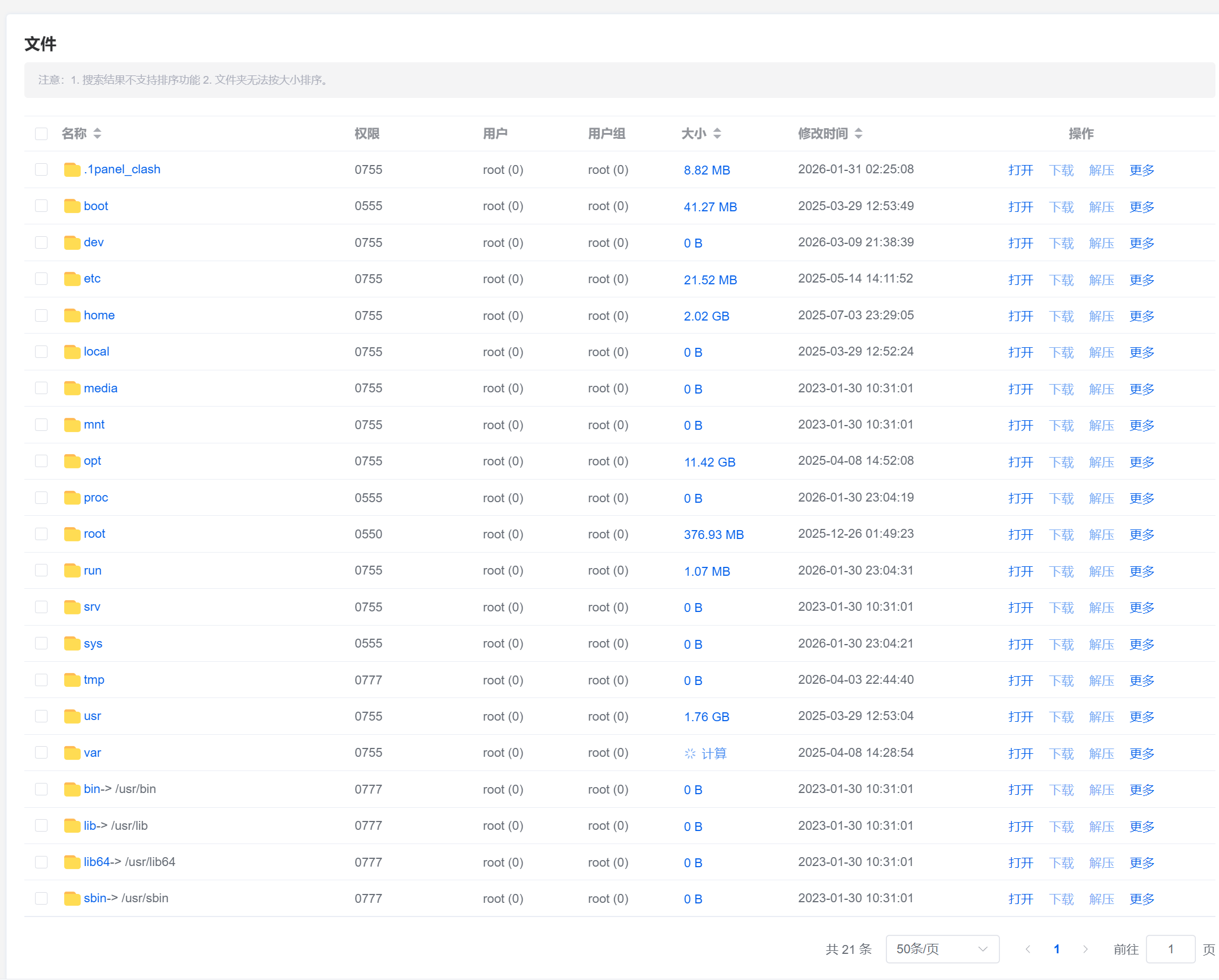Select the checkbox for the tmp folder
This screenshot has height=980, width=1219.
pos(41,680)
